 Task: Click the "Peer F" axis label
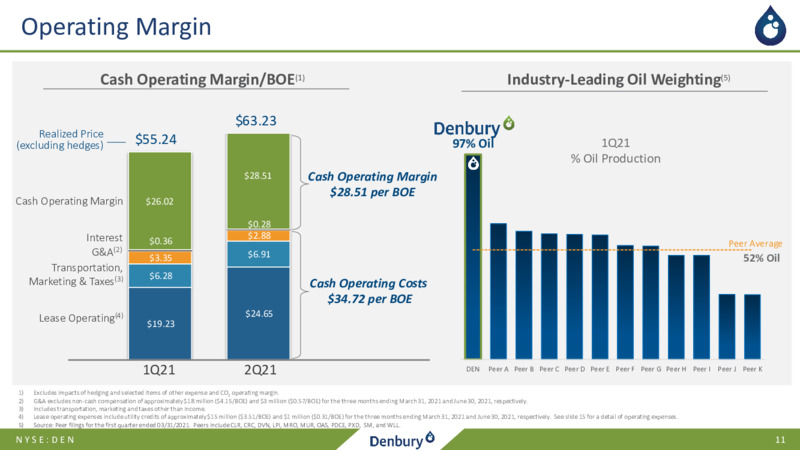click(x=625, y=369)
